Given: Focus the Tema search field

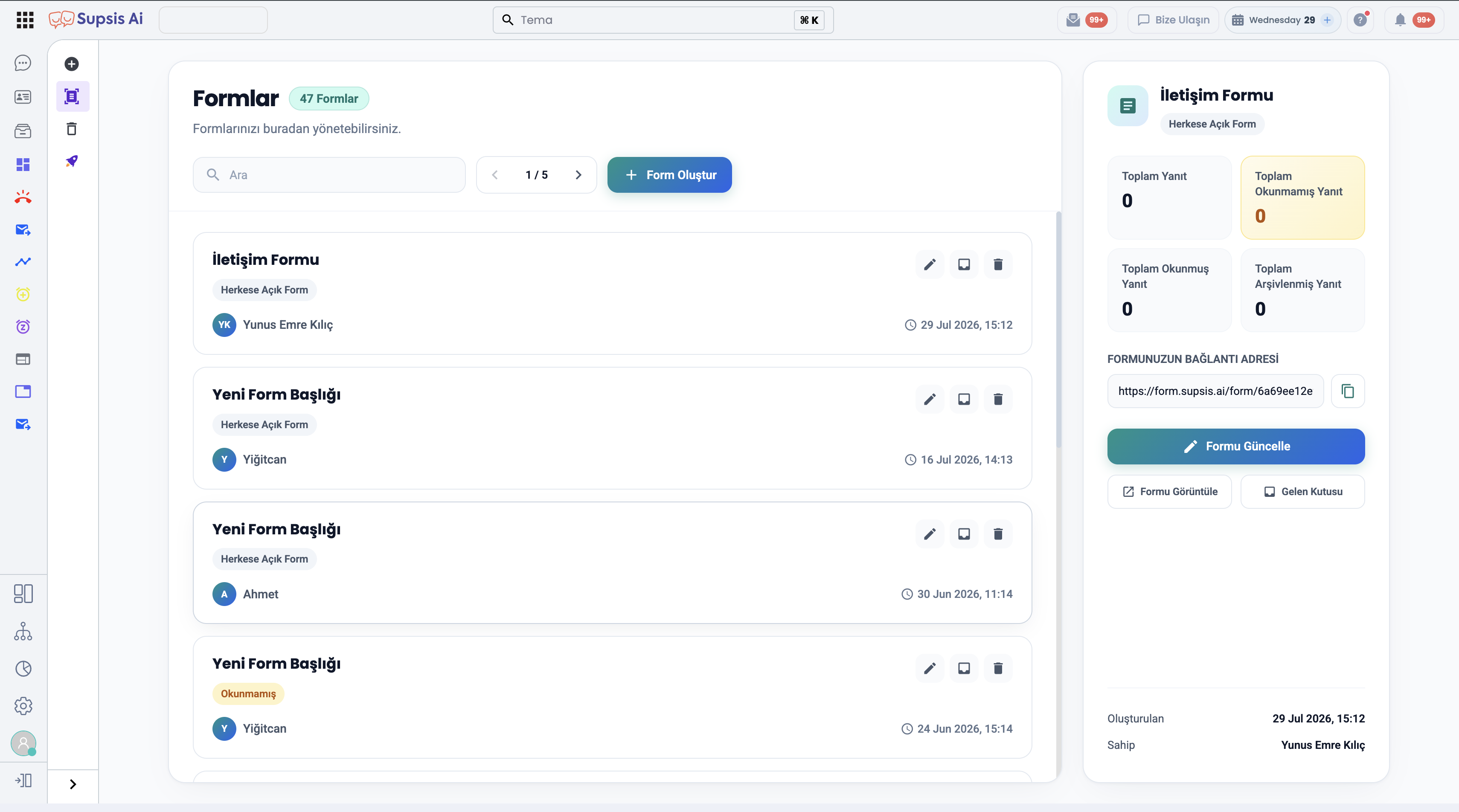Looking at the screenshot, I should [663, 20].
